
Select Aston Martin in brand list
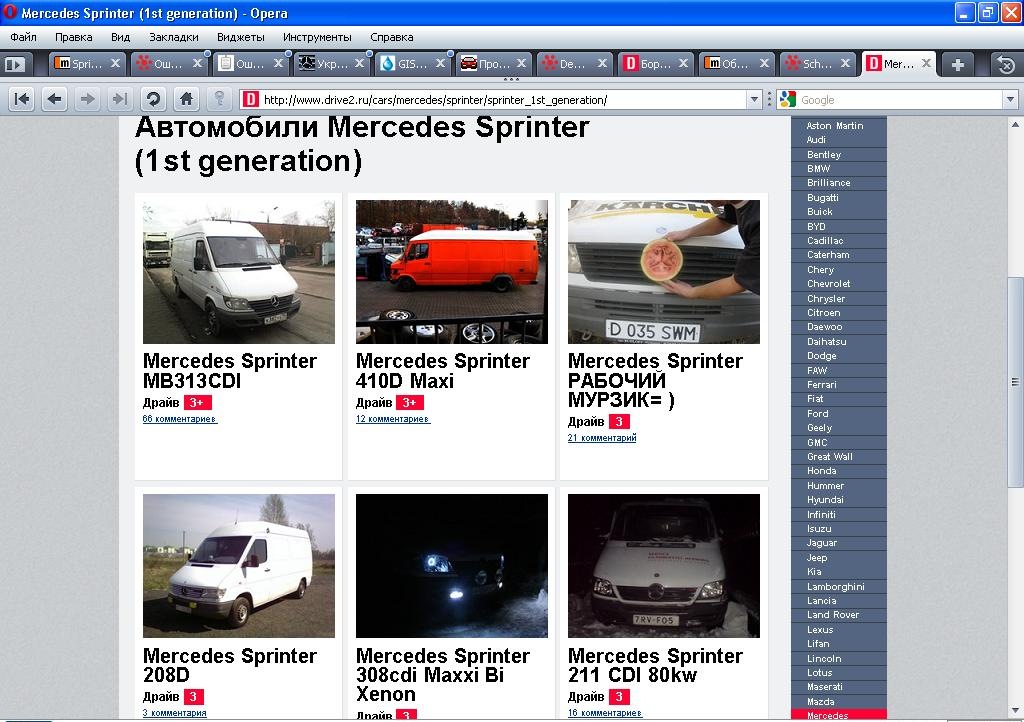[x=839, y=125]
